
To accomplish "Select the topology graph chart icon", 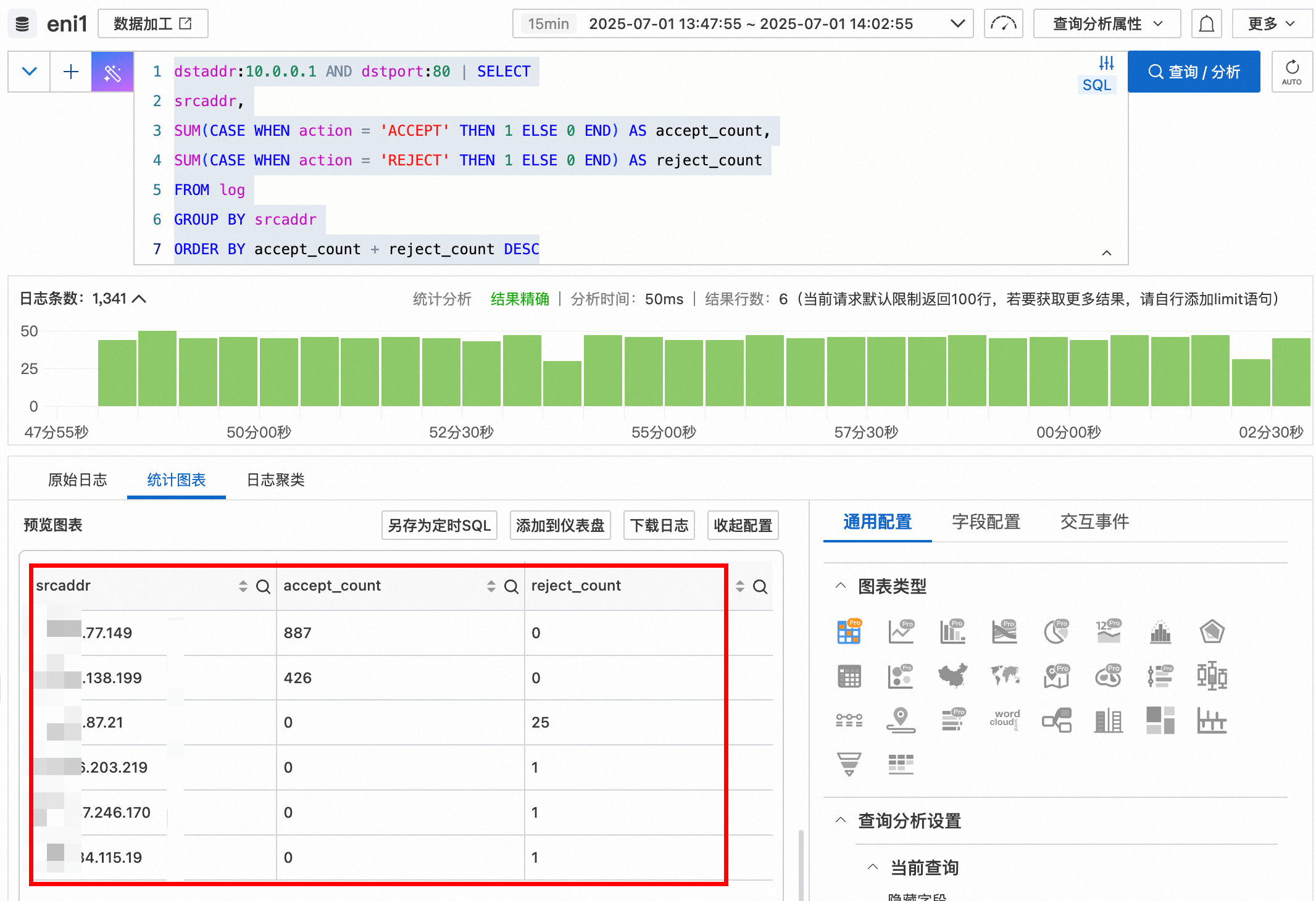I will pyautogui.click(x=1057, y=720).
